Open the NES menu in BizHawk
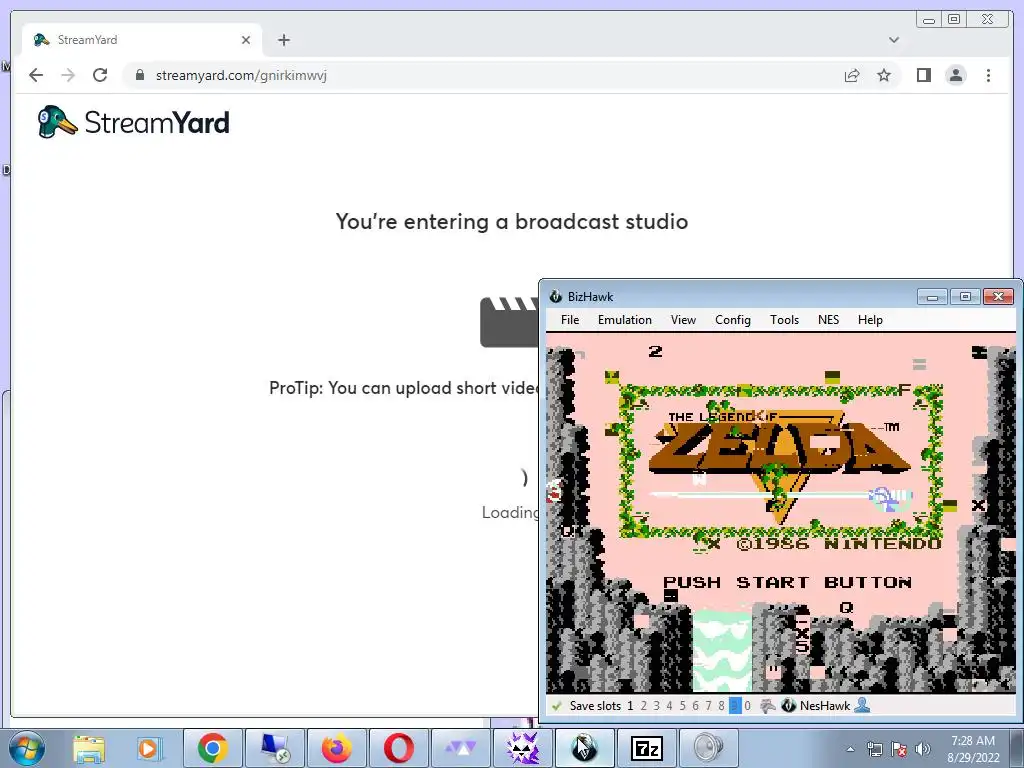 [x=828, y=320]
